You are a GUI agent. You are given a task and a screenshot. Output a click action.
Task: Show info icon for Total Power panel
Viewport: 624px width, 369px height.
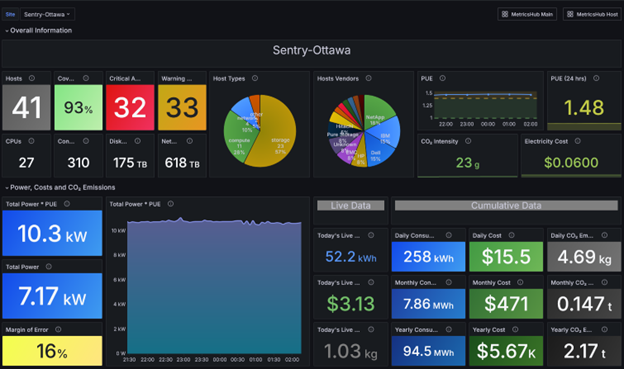[49, 267]
